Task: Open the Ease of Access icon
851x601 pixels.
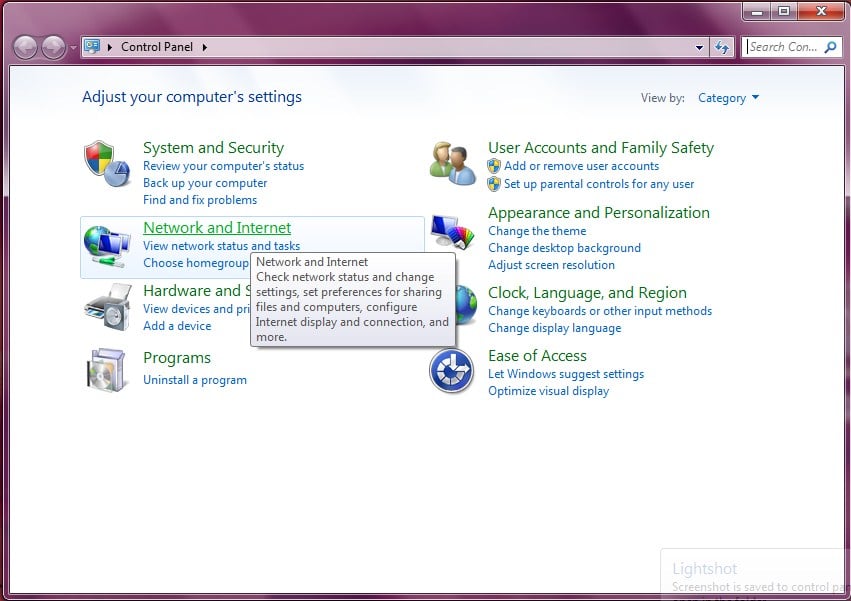Action: (x=452, y=371)
